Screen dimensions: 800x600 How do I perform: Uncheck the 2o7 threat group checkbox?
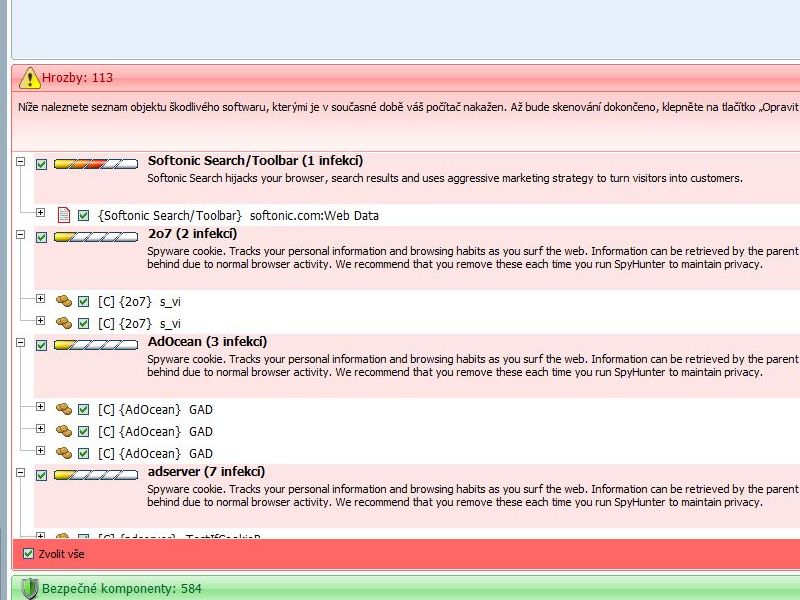[41, 237]
